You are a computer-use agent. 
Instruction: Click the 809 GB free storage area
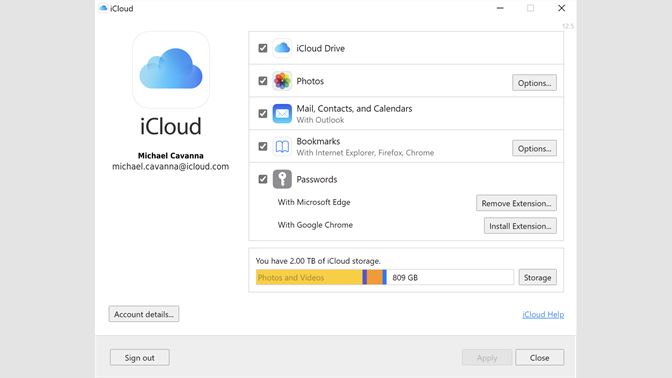point(450,277)
